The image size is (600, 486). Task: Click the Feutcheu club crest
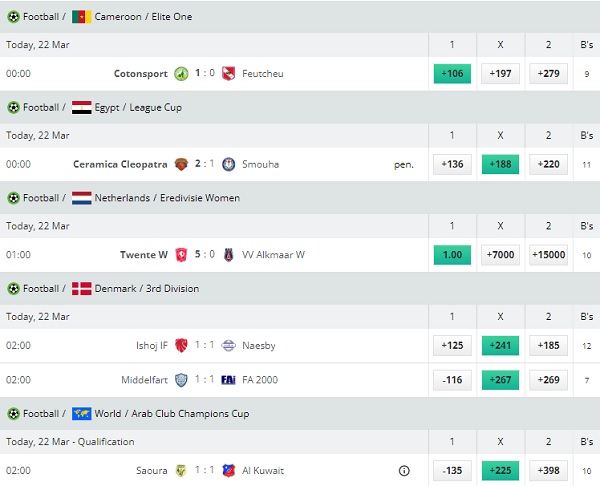[228, 73]
